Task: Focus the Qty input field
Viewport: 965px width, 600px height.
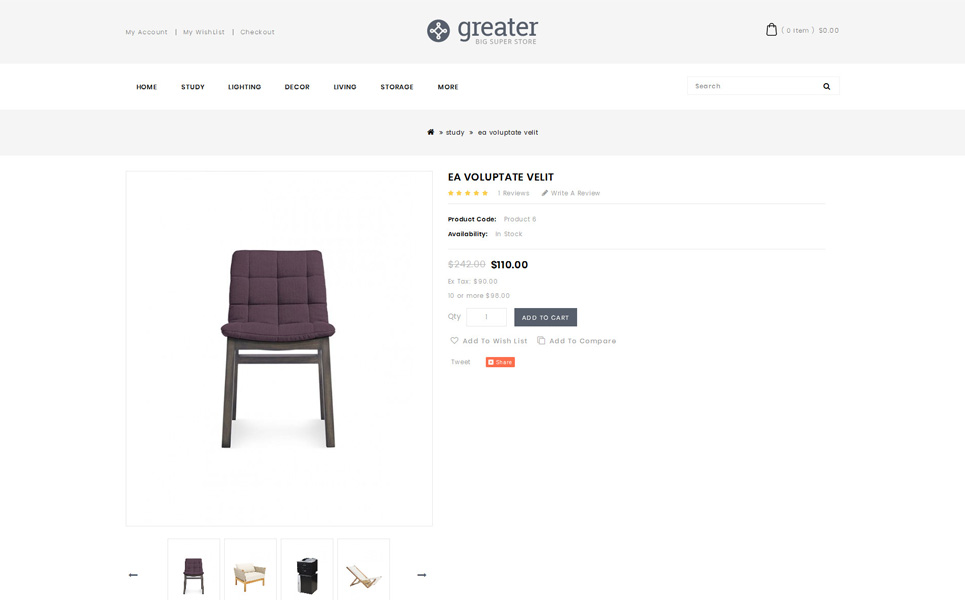Action: click(x=486, y=318)
